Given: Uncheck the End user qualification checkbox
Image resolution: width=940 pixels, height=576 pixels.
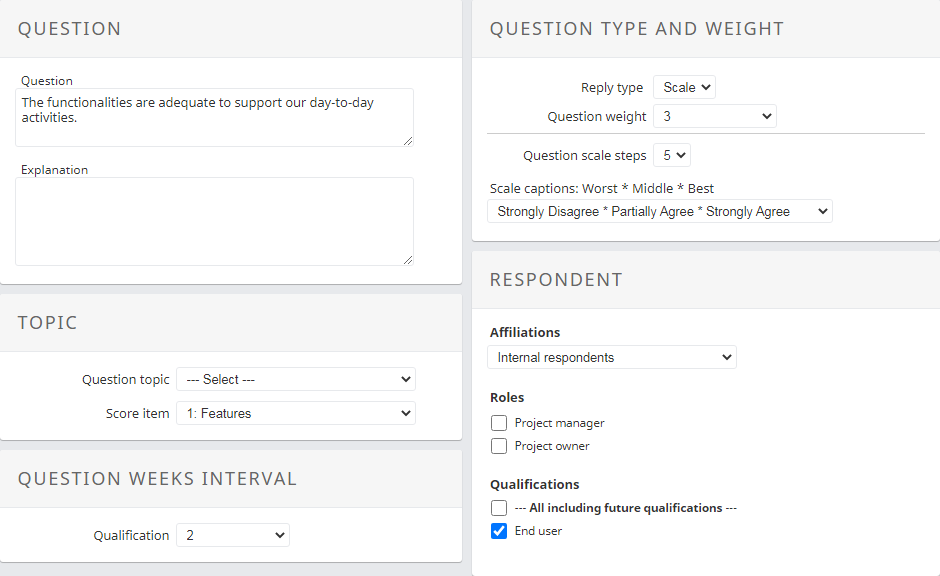Looking at the screenshot, I should click(x=499, y=531).
